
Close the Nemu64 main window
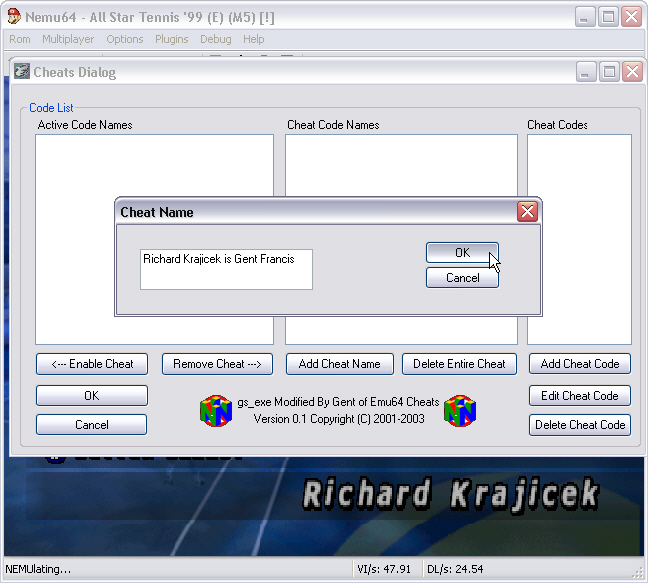[631, 17]
